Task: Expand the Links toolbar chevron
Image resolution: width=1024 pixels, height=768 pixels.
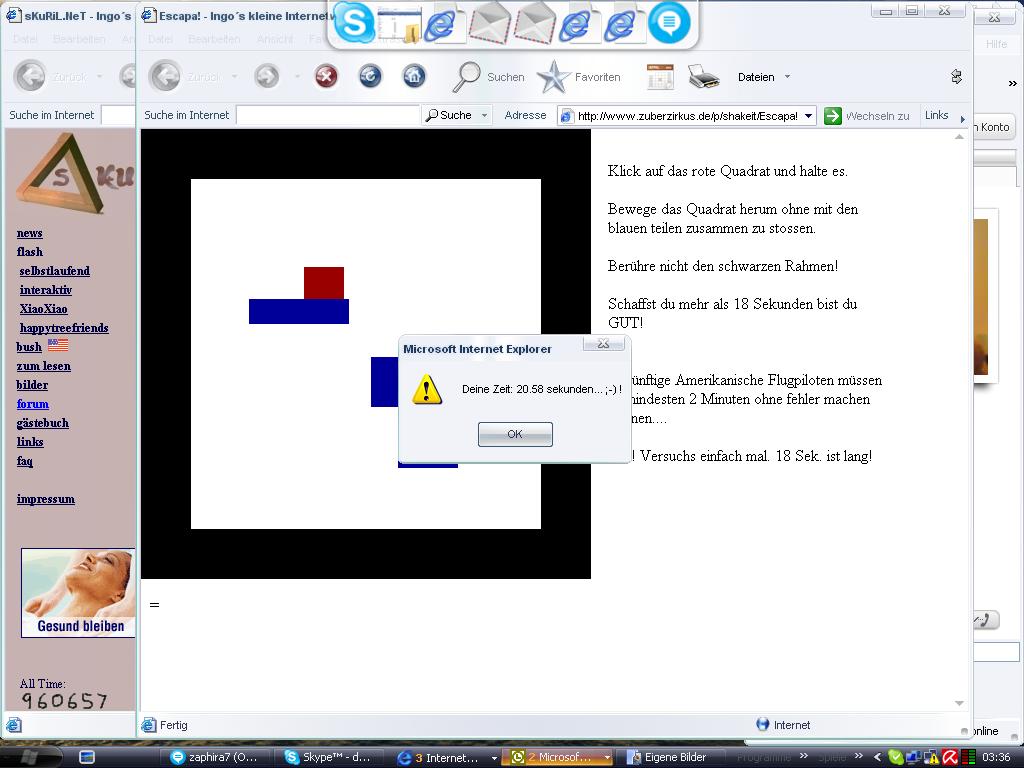Action: coord(962,118)
